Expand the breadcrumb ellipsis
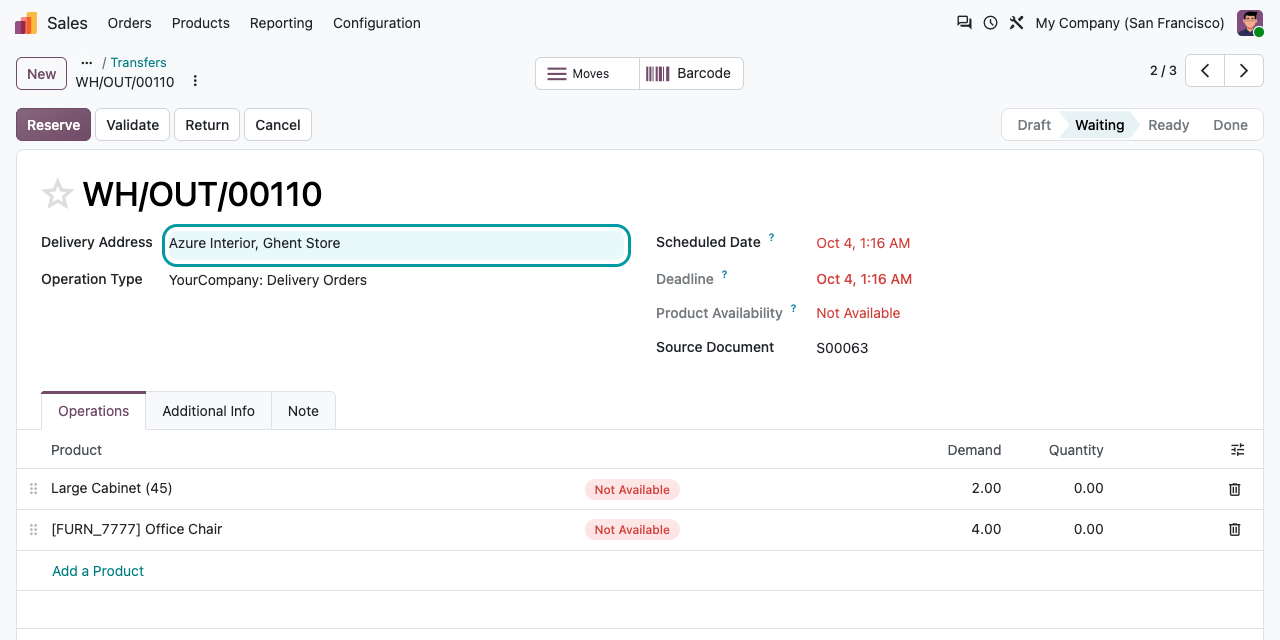This screenshot has width=1280, height=640. coord(86,62)
